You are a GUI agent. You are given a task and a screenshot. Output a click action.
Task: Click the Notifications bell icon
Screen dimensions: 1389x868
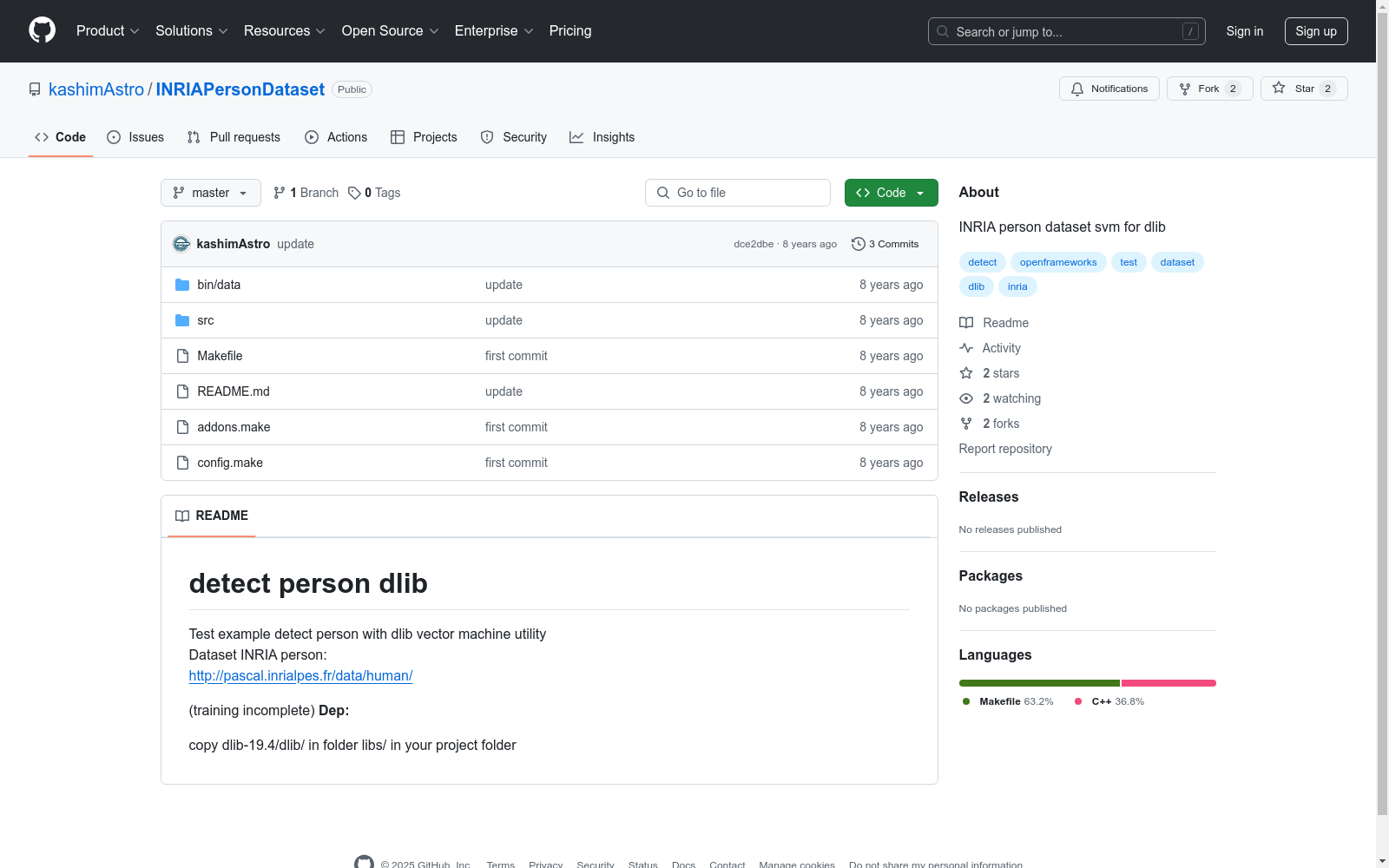coord(1077,89)
